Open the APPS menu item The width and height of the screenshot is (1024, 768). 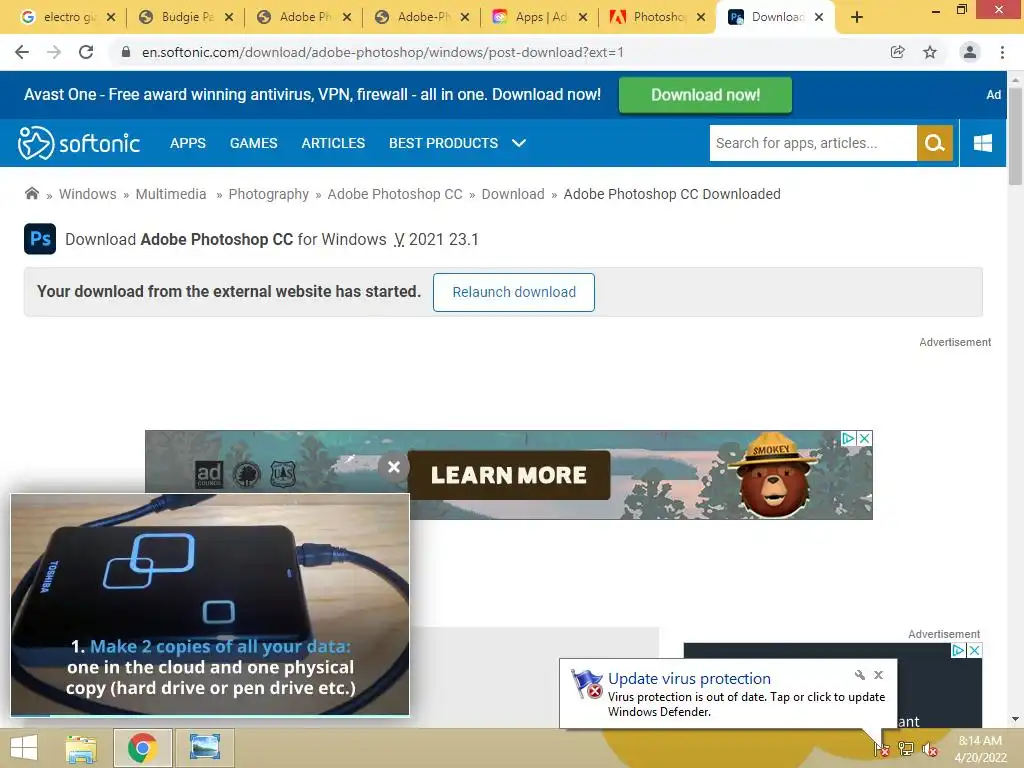click(187, 143)
